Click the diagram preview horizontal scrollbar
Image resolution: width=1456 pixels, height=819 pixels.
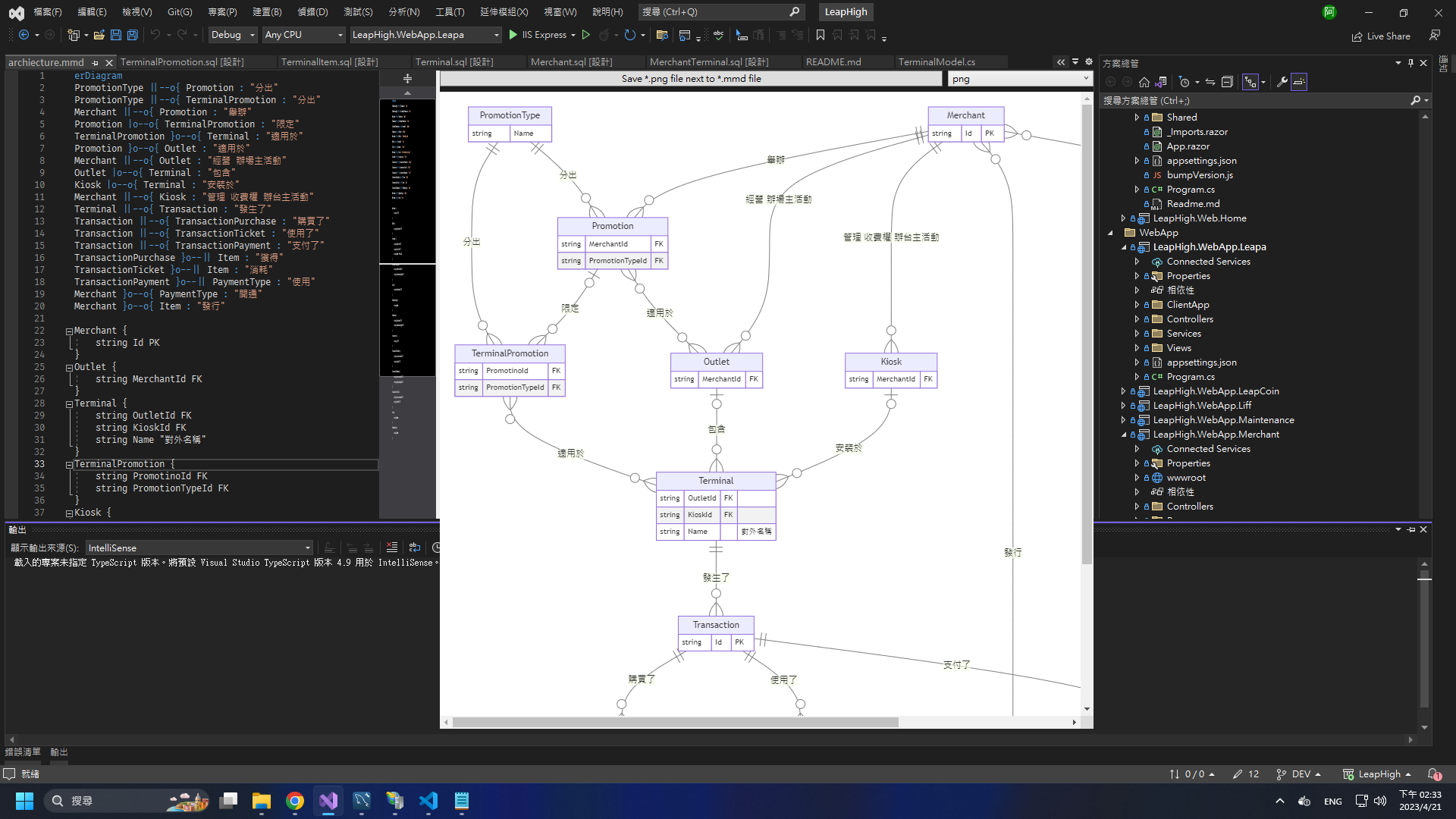point(675,723)
